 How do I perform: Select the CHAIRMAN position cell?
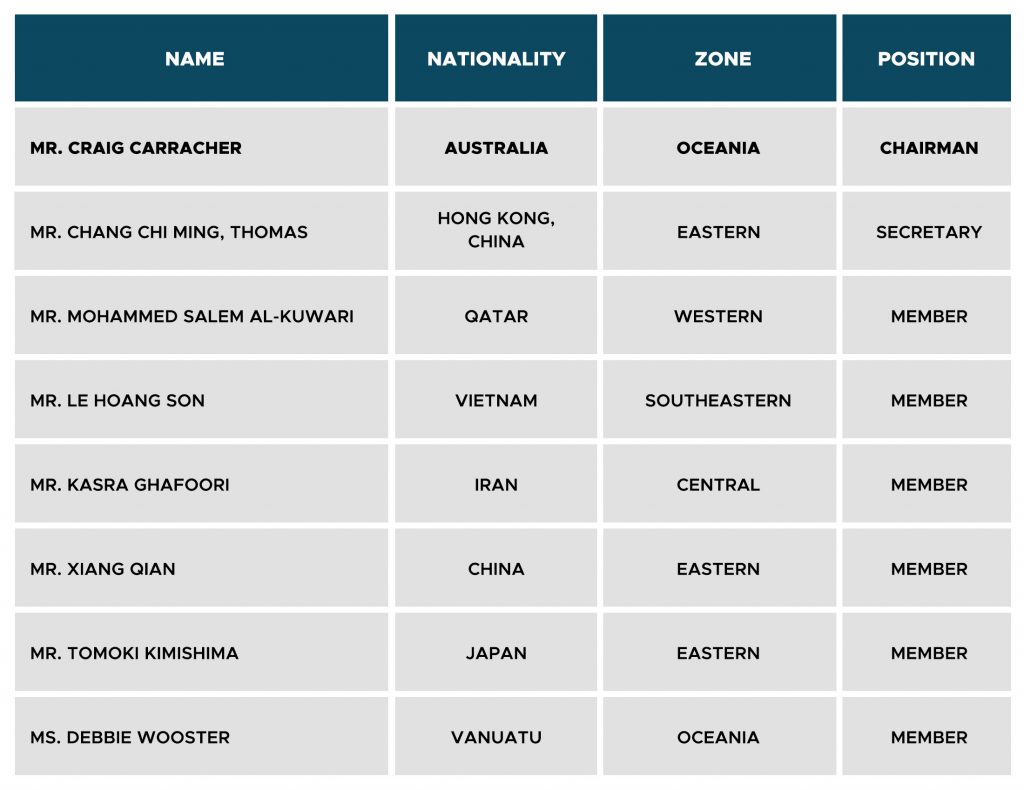coord(926,147)
